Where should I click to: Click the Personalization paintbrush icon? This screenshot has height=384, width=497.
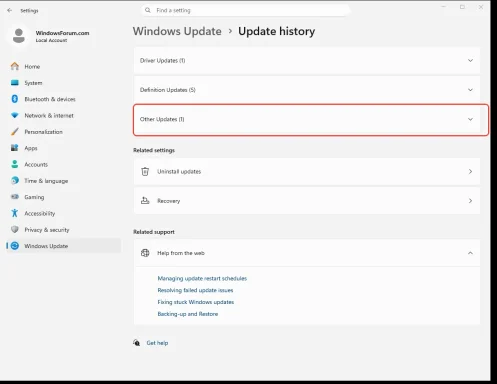[x=15, y=132]
